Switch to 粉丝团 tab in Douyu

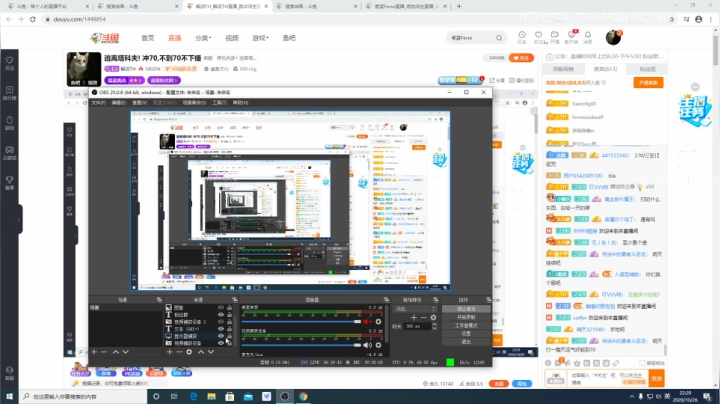[x=647, y=69]
